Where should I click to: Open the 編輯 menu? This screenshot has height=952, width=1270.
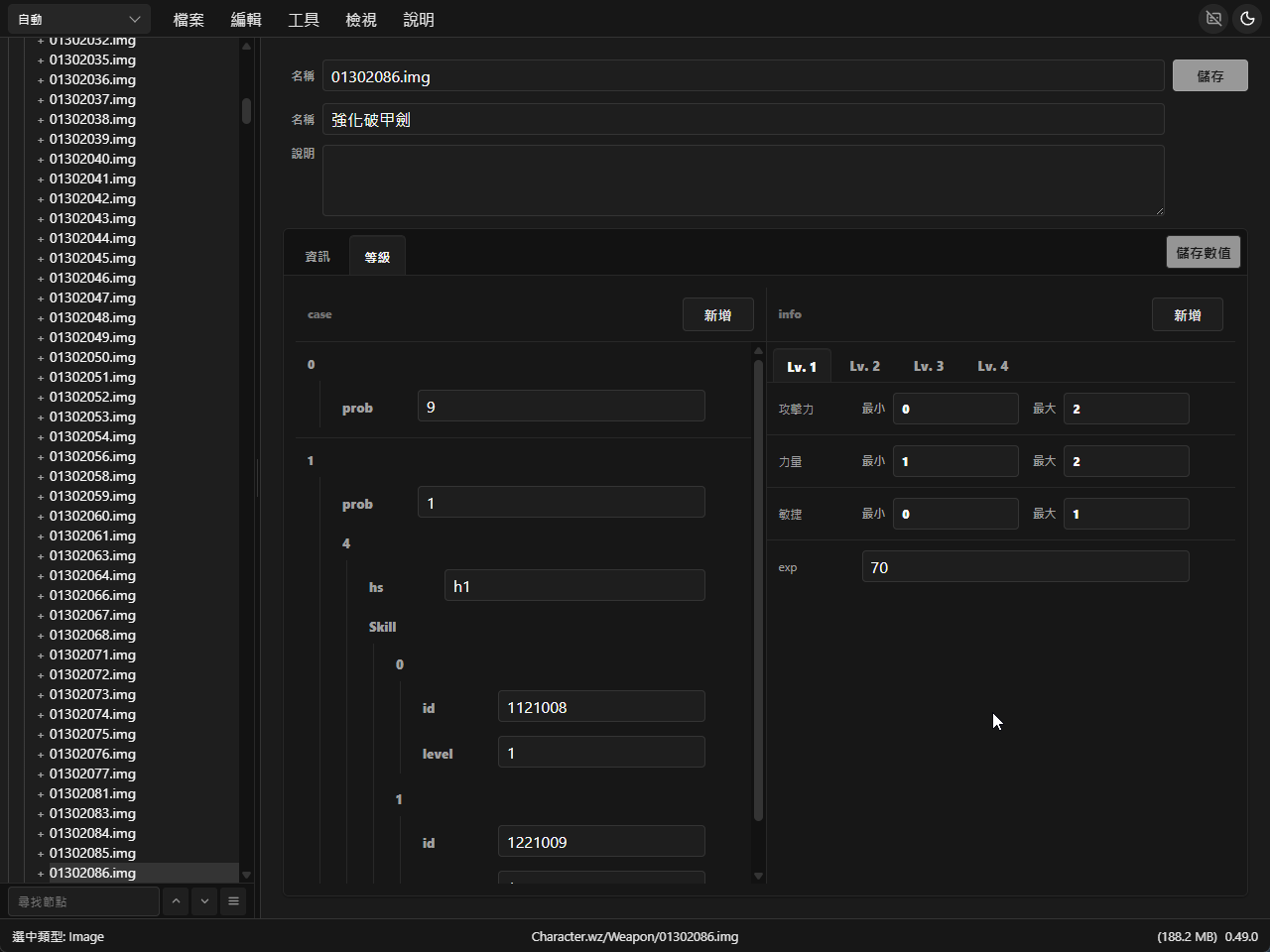click(x=246, y=20)
